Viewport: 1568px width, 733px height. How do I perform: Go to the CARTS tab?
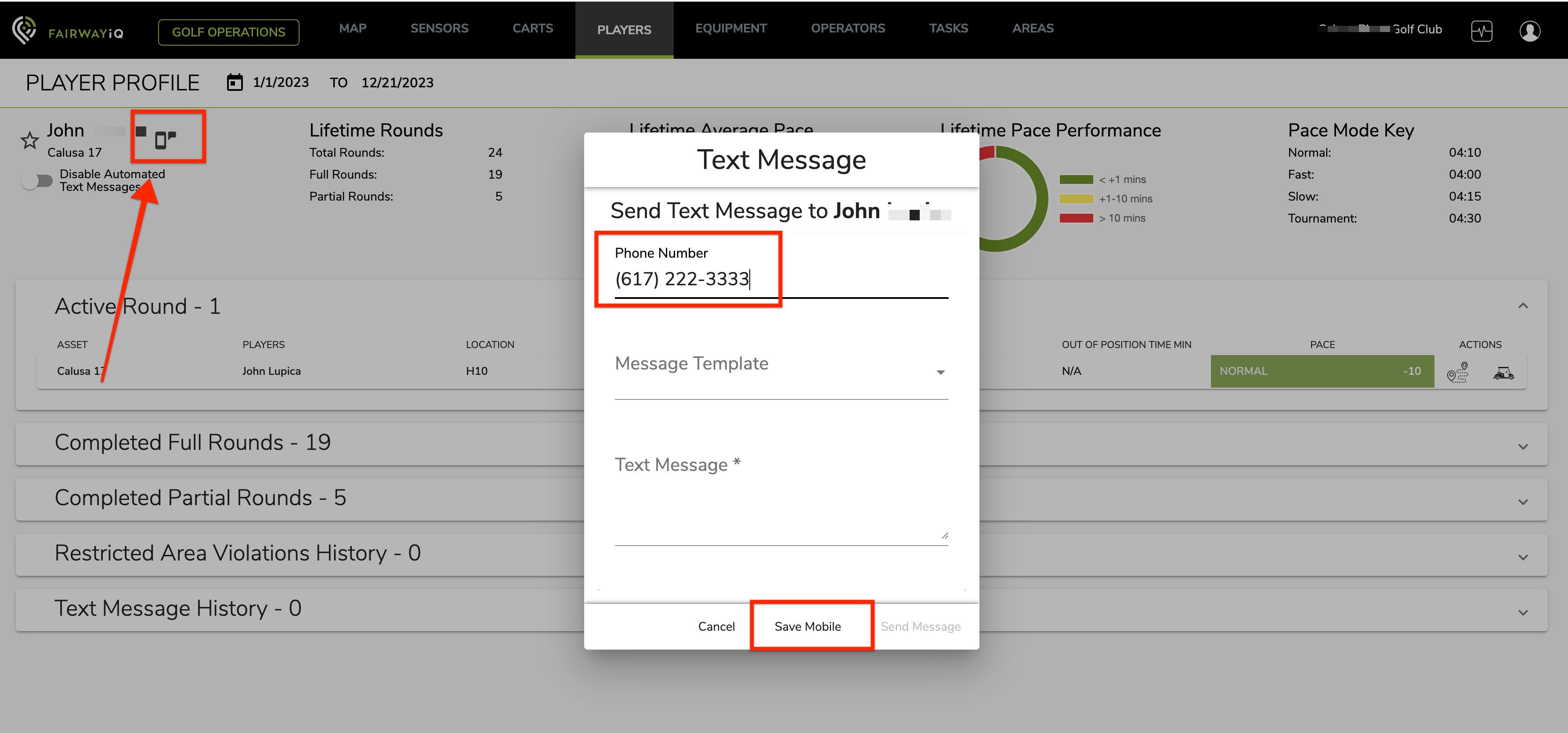click(533, 28)
